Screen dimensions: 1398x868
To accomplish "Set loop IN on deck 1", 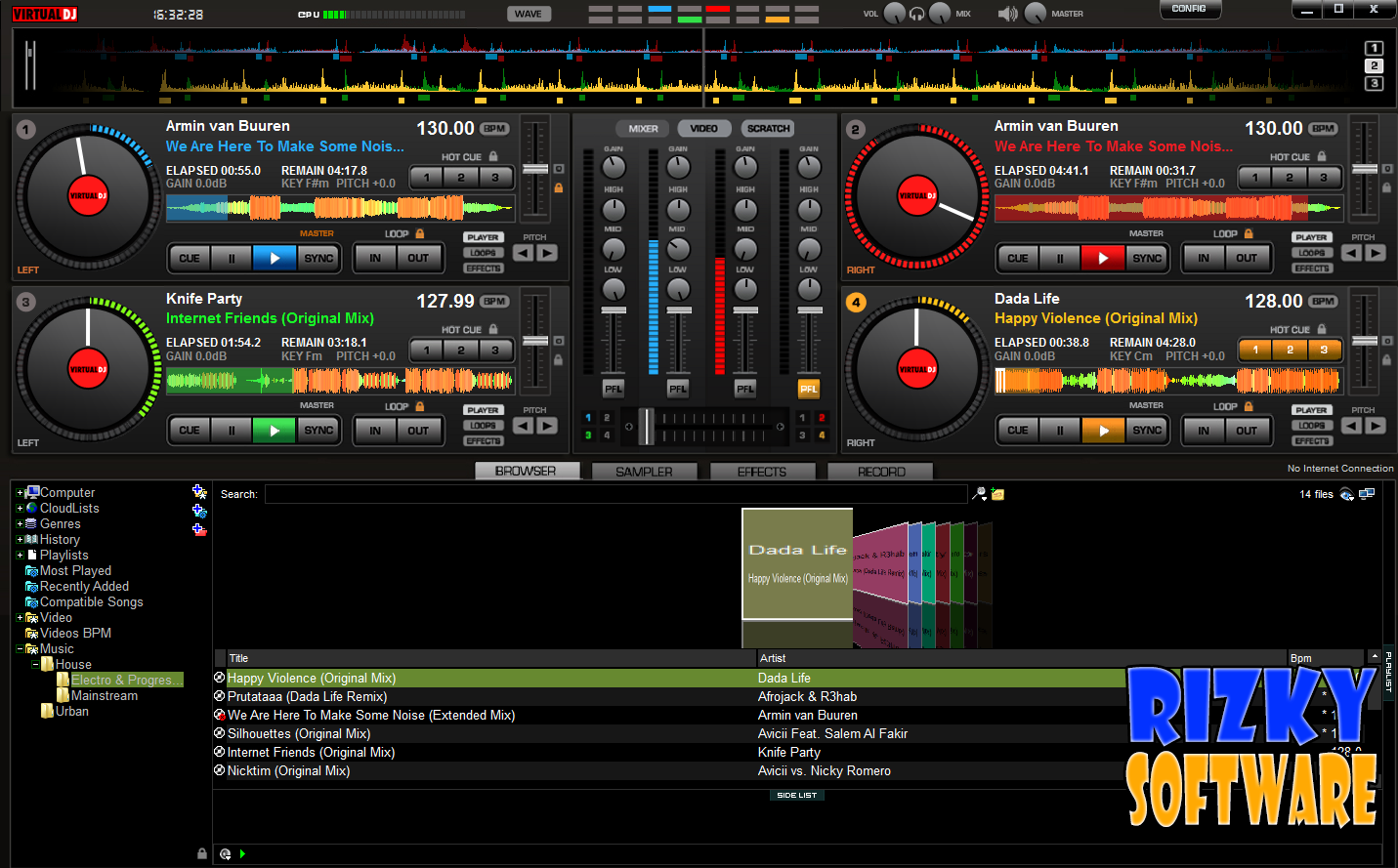I will (x=375, y=259).
